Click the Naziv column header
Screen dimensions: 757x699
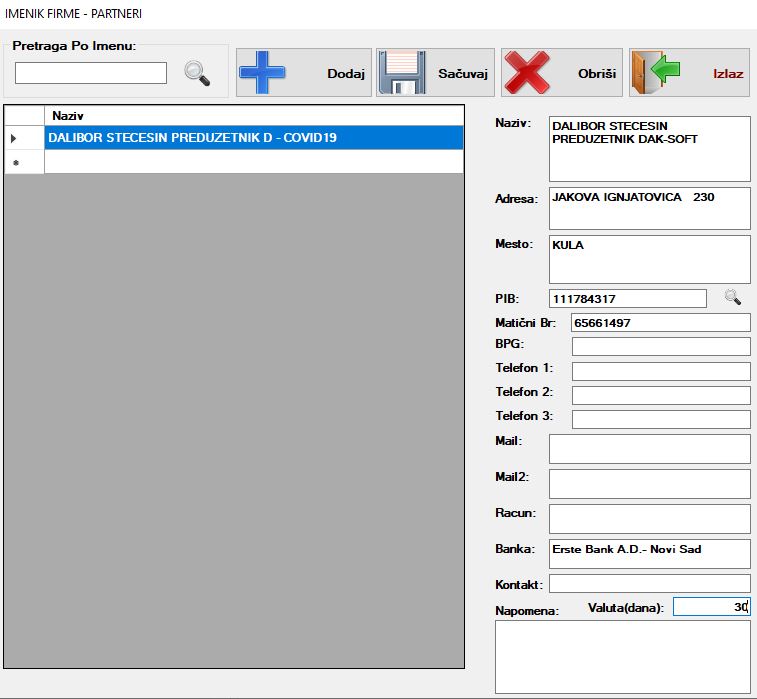[253, 115]
